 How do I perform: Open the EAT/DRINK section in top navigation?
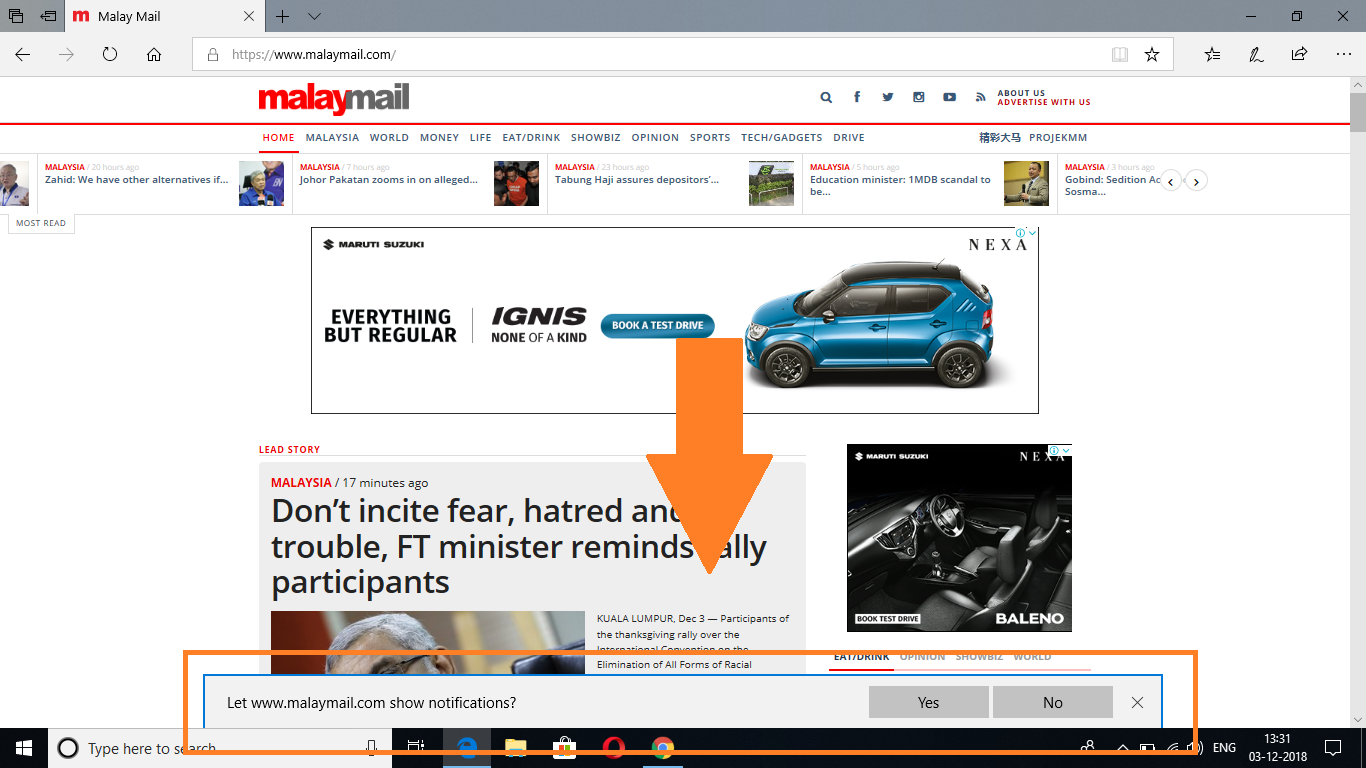click(531, 138)
